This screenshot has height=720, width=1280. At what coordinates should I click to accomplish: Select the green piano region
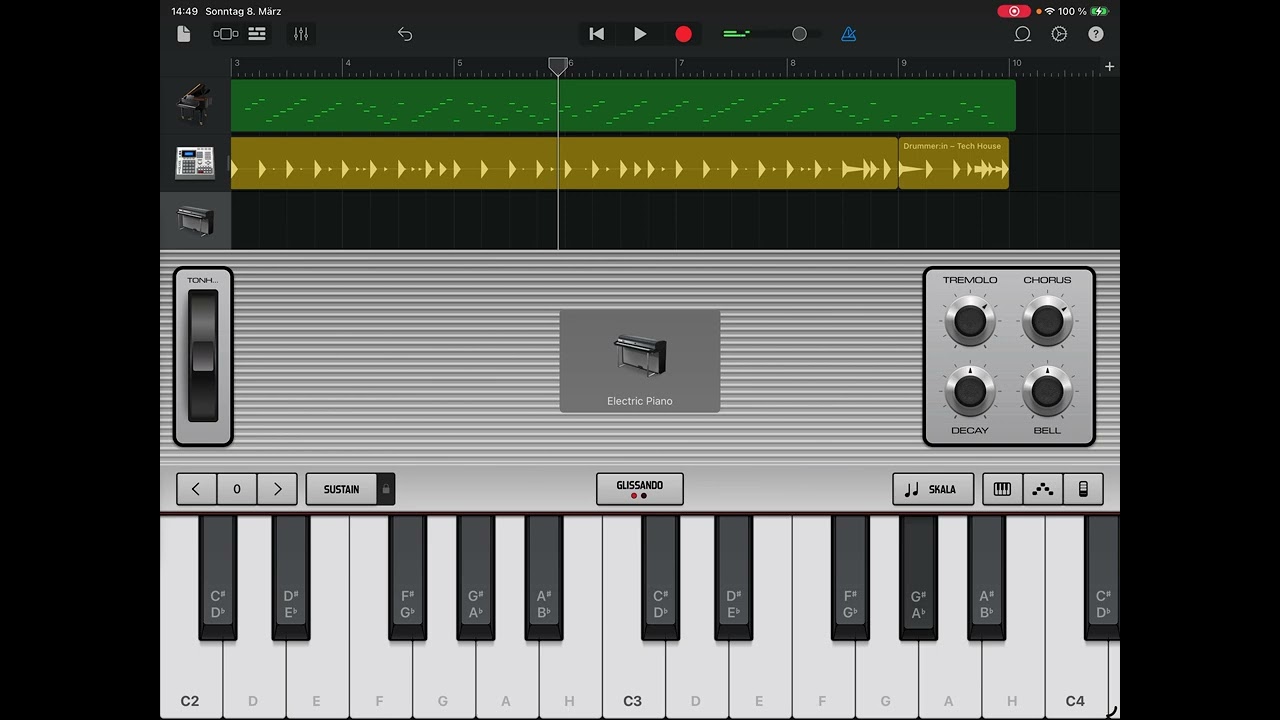click(623, 105)
